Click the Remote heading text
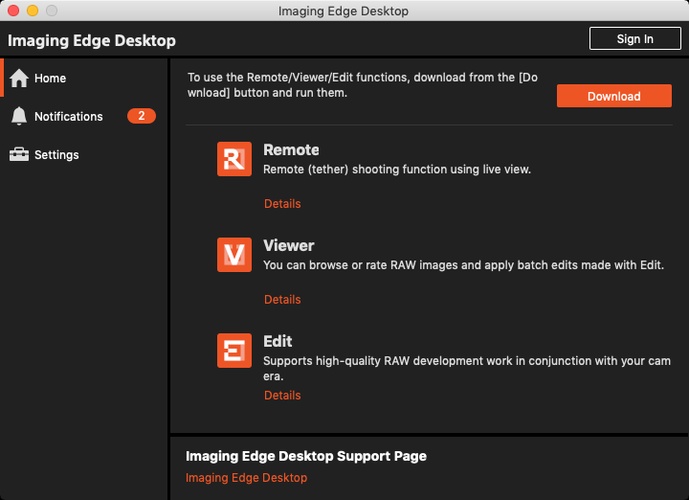Screen dimensions: 689x500 click(291, 150)
